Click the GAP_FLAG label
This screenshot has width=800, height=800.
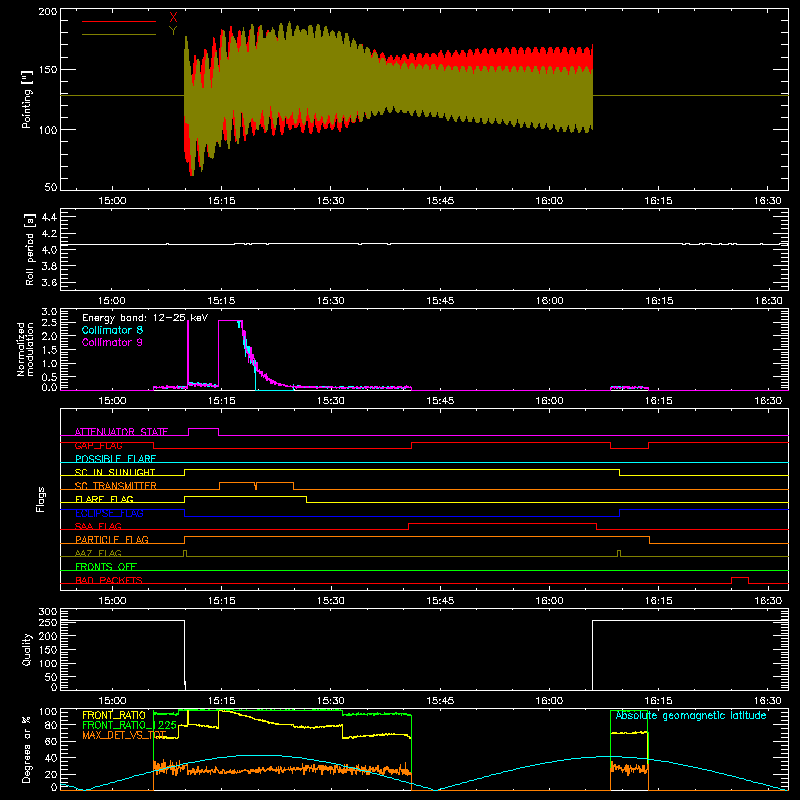coord(98,445)
